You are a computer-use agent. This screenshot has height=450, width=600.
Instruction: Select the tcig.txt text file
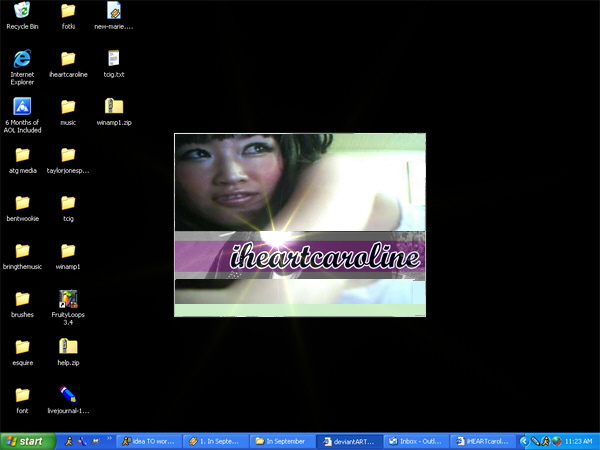point(114,60)
